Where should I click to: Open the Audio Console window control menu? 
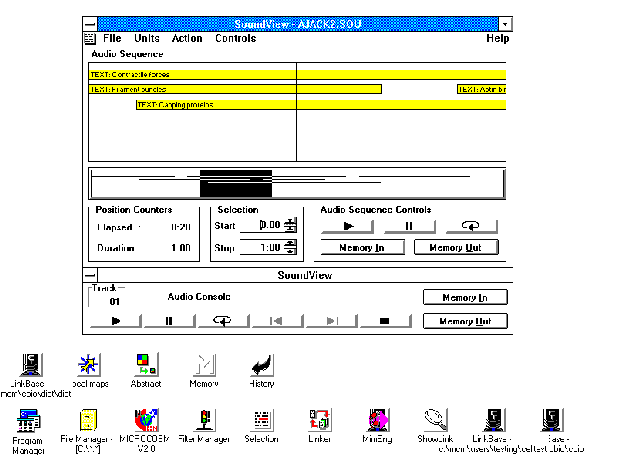pyautogui.click(x=90, y=275)
